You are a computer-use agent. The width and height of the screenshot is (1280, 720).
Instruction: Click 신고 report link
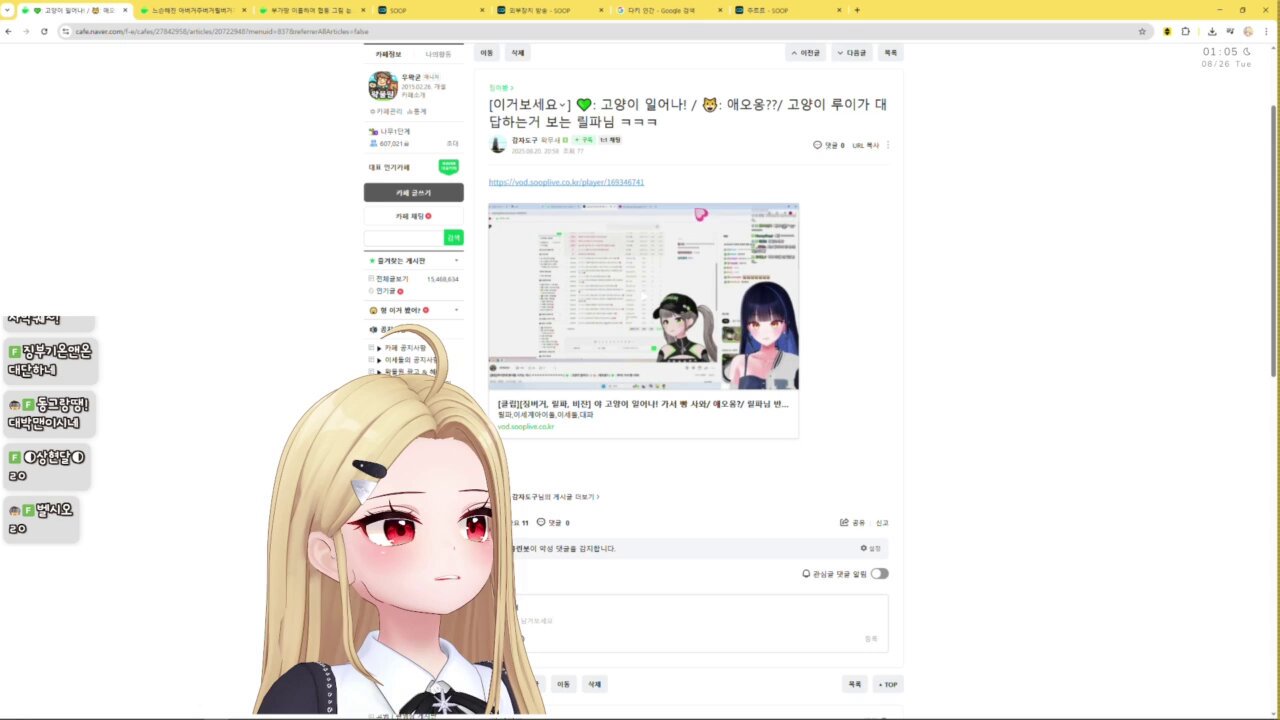(882, 522)
